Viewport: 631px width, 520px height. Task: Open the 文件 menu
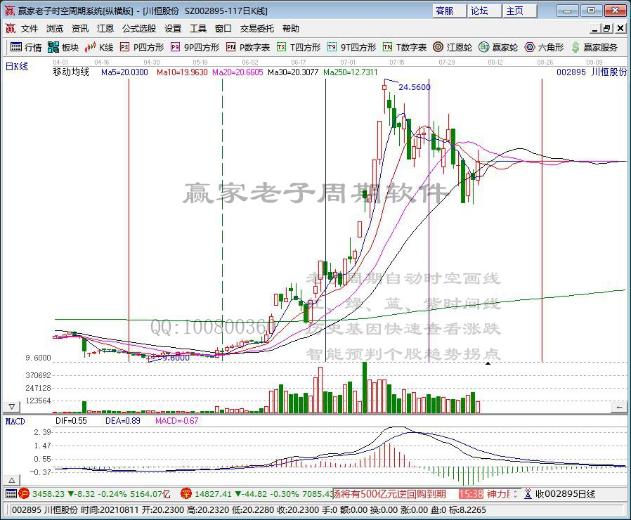pyautogui.click(x=29, y=28)
